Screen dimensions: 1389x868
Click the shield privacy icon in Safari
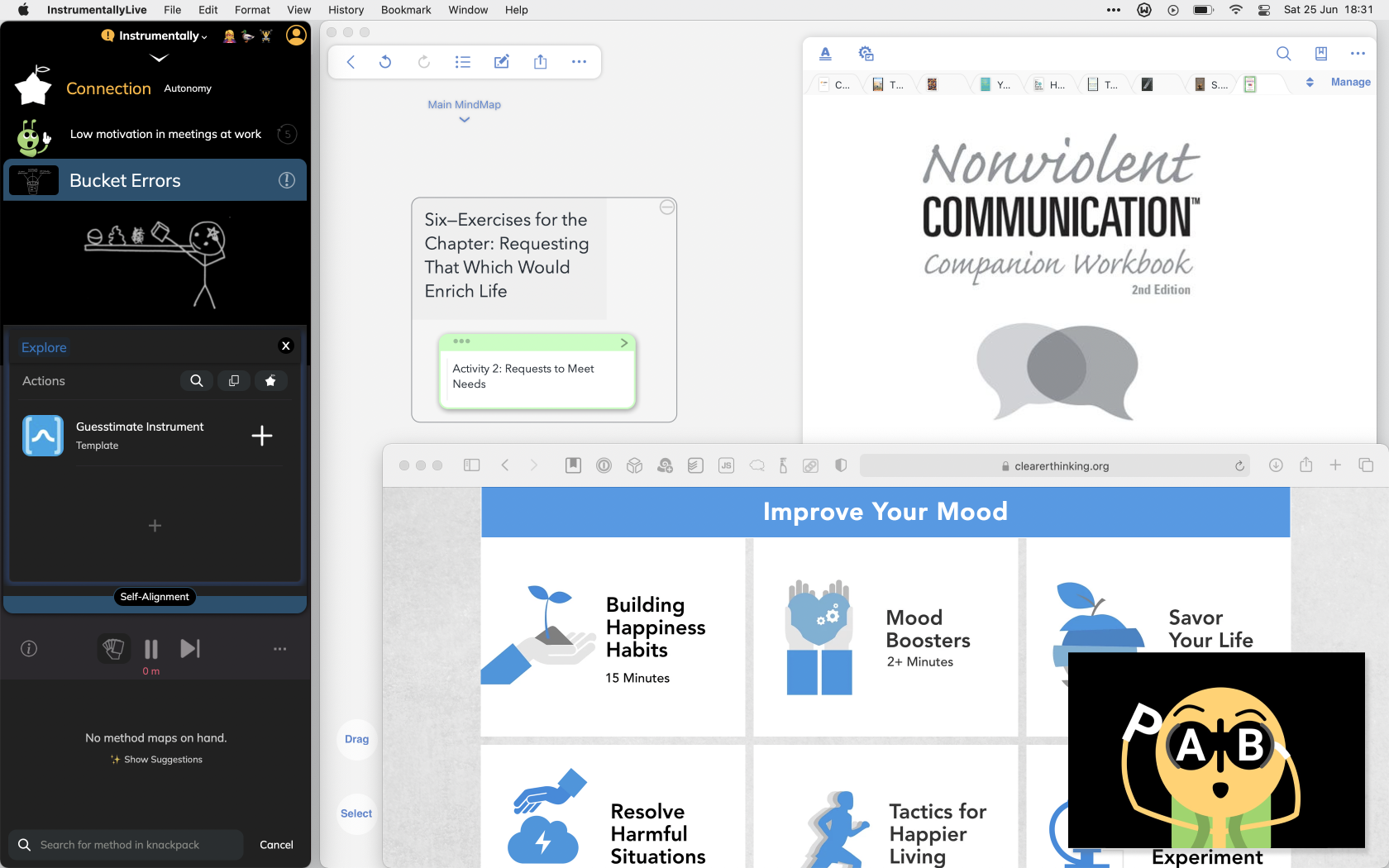841,465
